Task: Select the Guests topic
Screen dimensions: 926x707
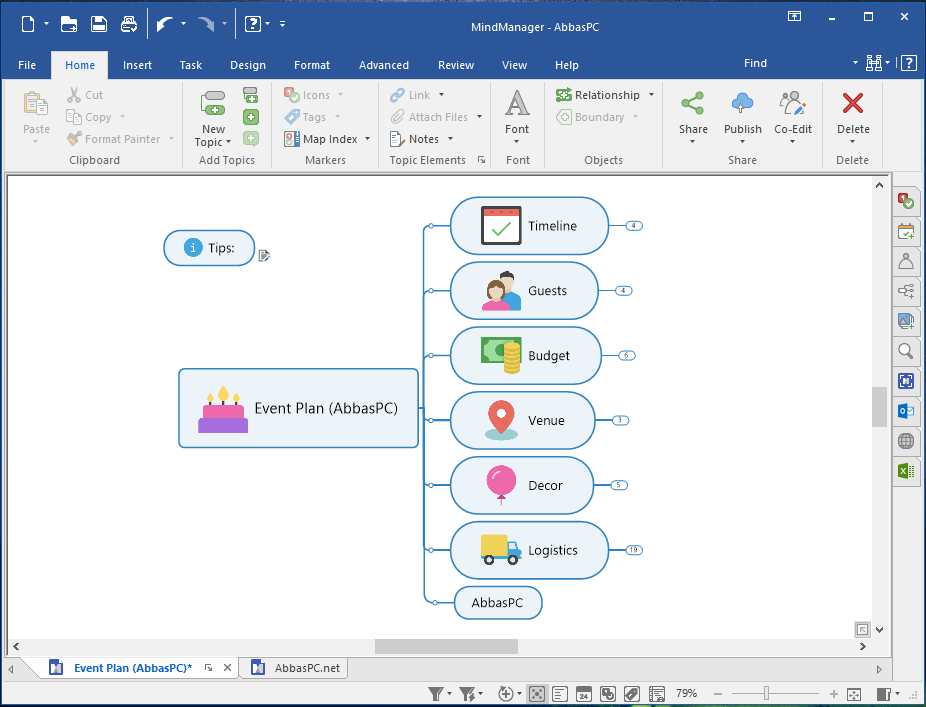Action: coord(524,291)
